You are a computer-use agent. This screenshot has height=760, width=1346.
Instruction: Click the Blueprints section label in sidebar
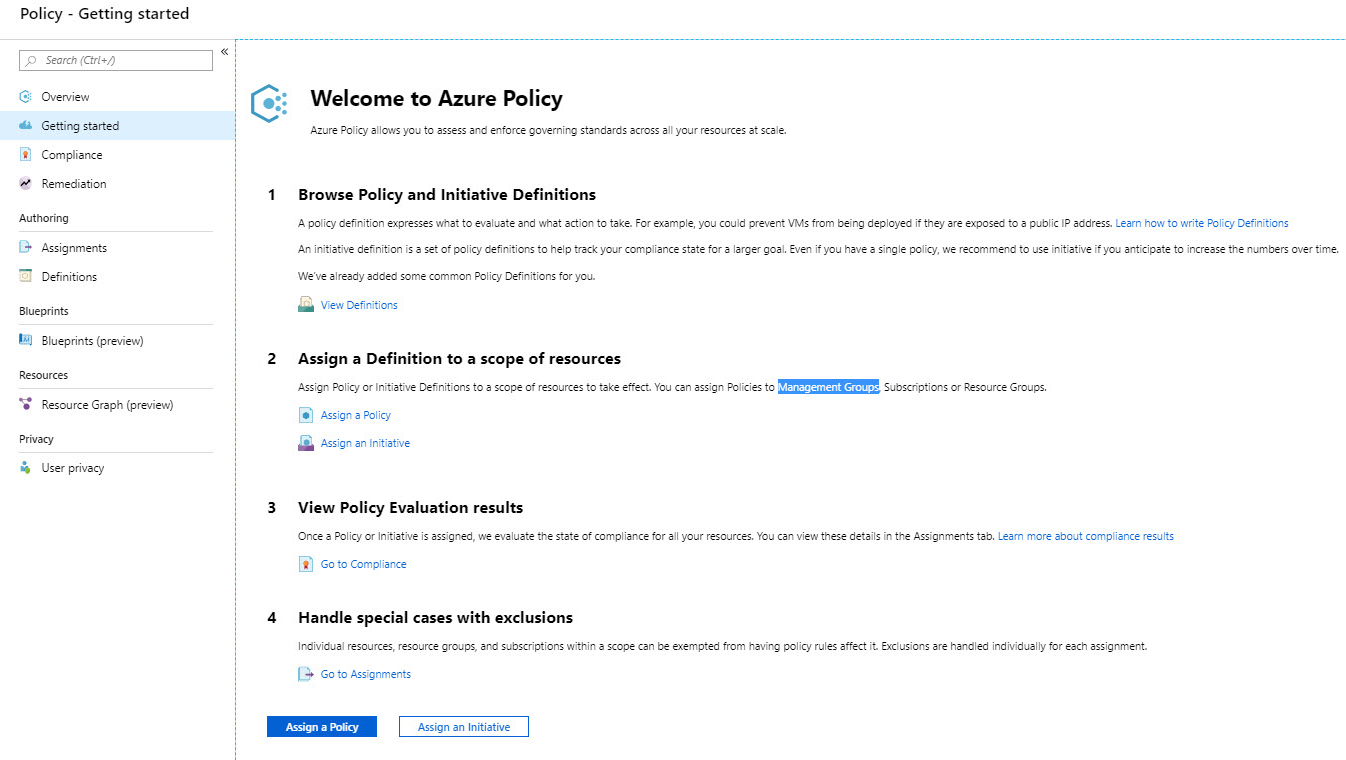pyautogui.click(x=44, y=311)
